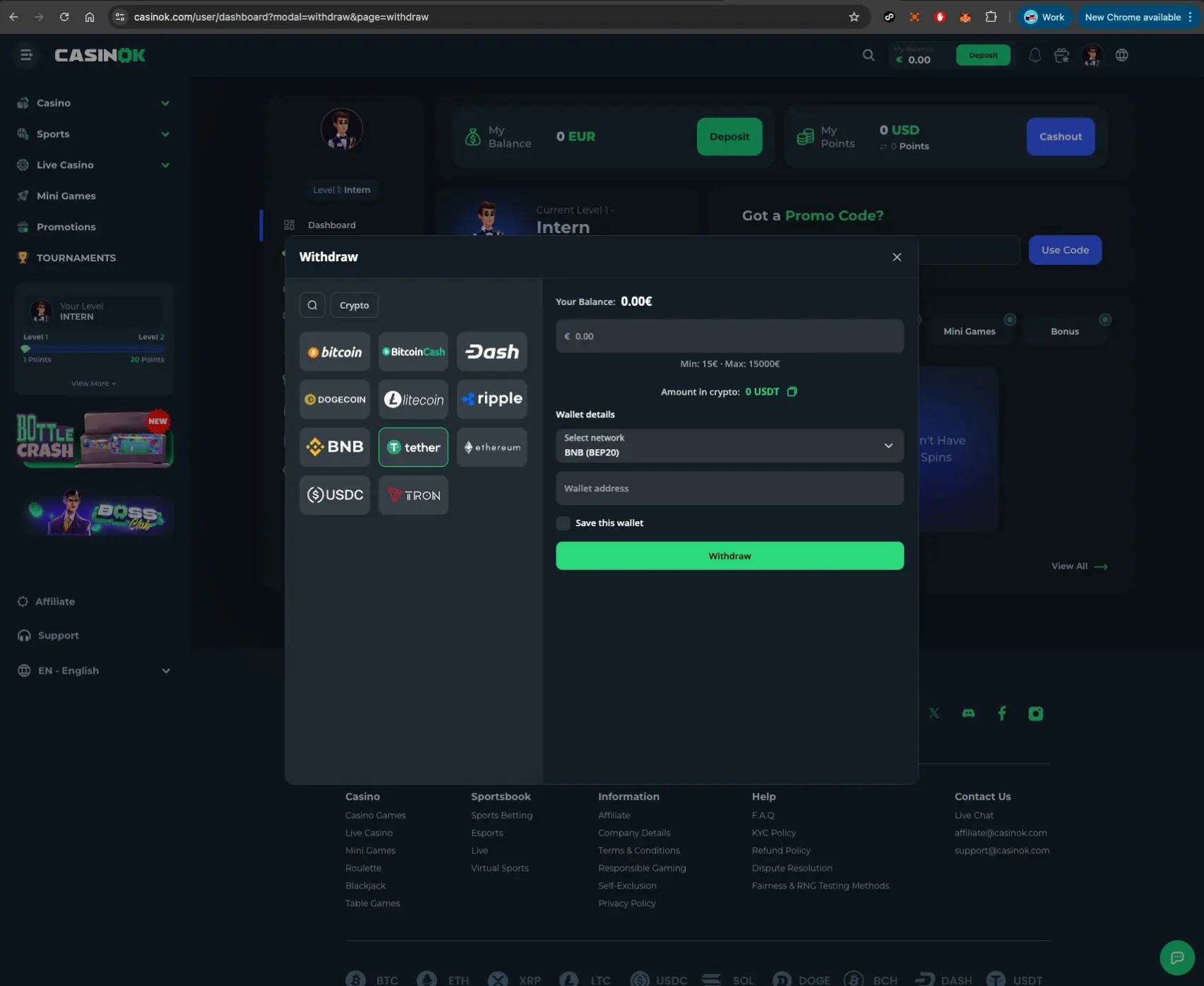The width and height of the screenshot is (1204, 986).
Task: Select the Litecoin payment method
Action: coord(413,399)
